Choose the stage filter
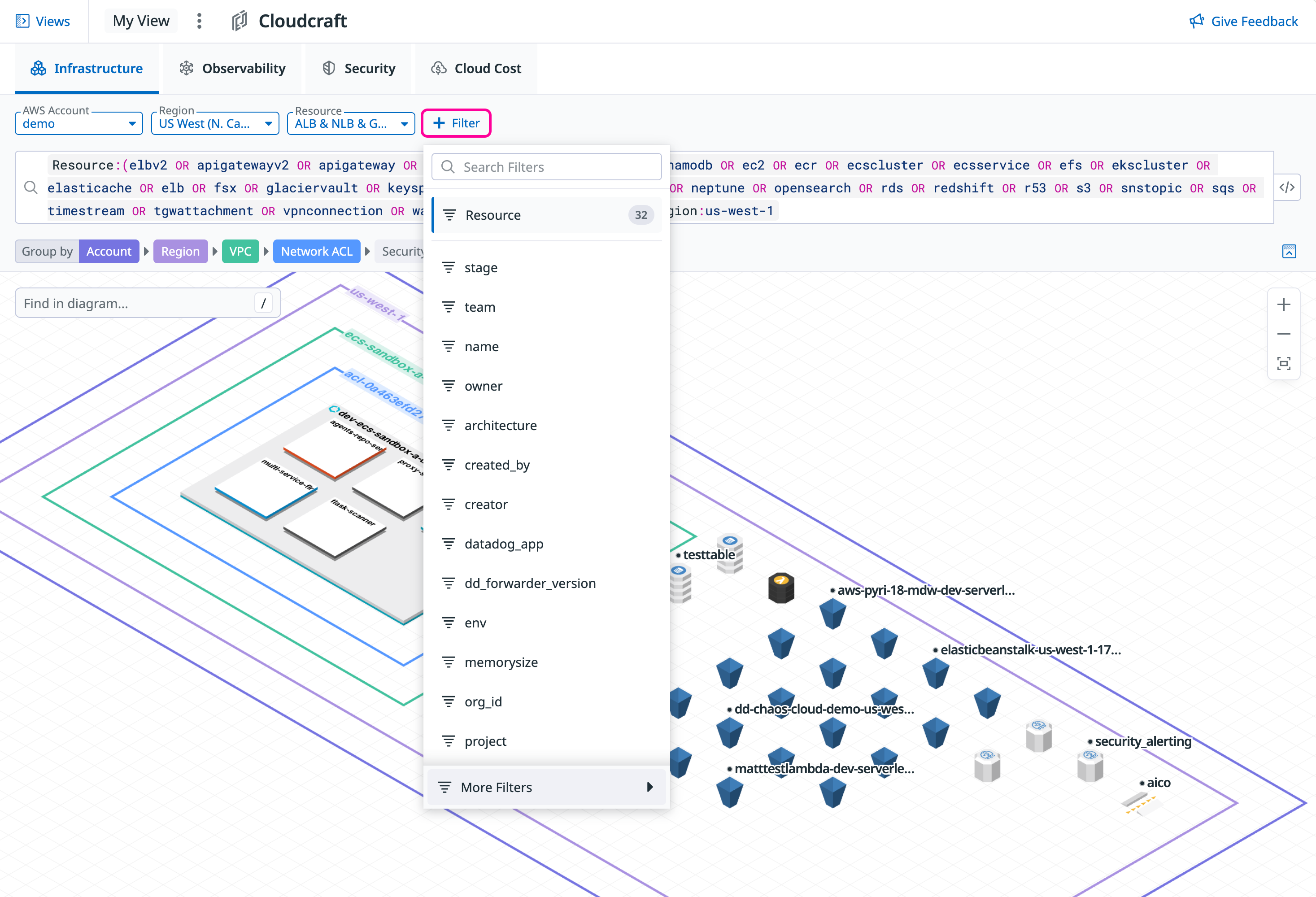The width and height of the screenshot is (1316, 897). click(546, 267)
